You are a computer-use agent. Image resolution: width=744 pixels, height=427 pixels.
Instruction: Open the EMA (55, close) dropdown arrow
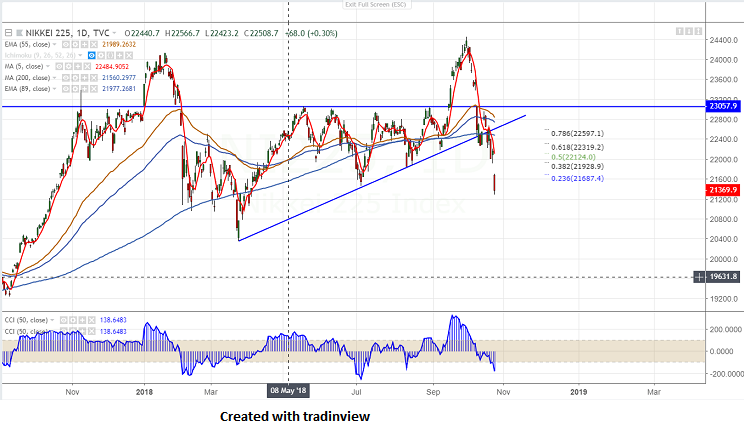pyautogui.click(x=54, y=44)
